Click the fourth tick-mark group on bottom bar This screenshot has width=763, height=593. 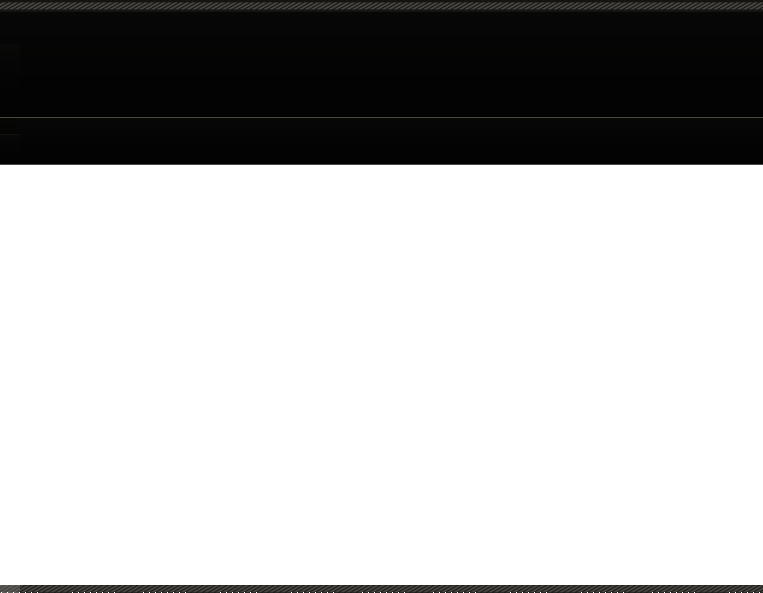(x=238, y=592)
